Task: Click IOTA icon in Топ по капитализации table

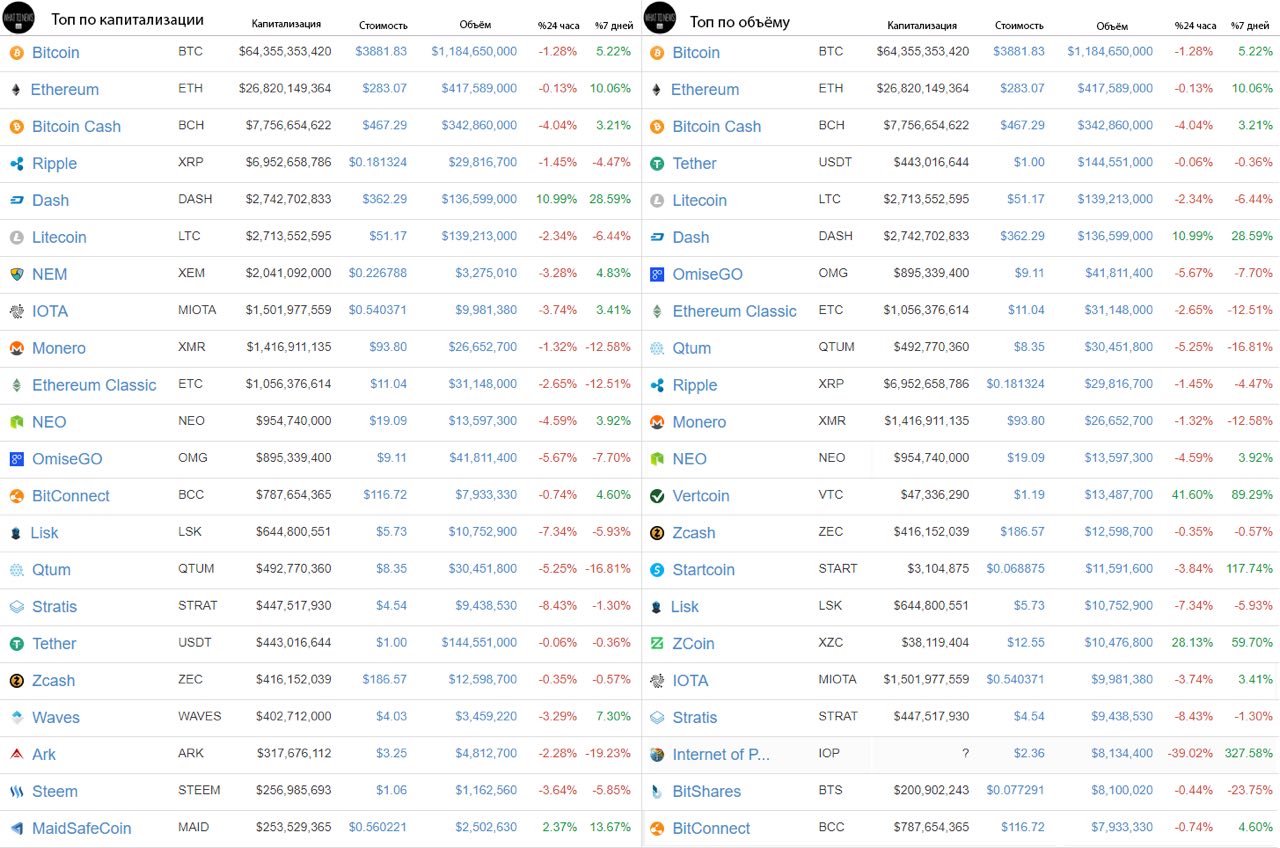Action: click(x=16, y=311)
